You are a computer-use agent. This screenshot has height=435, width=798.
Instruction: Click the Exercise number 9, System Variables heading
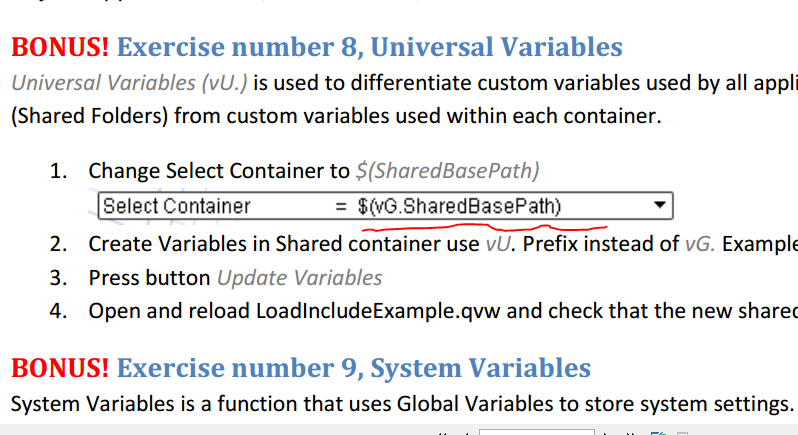(x=354, y=368)
